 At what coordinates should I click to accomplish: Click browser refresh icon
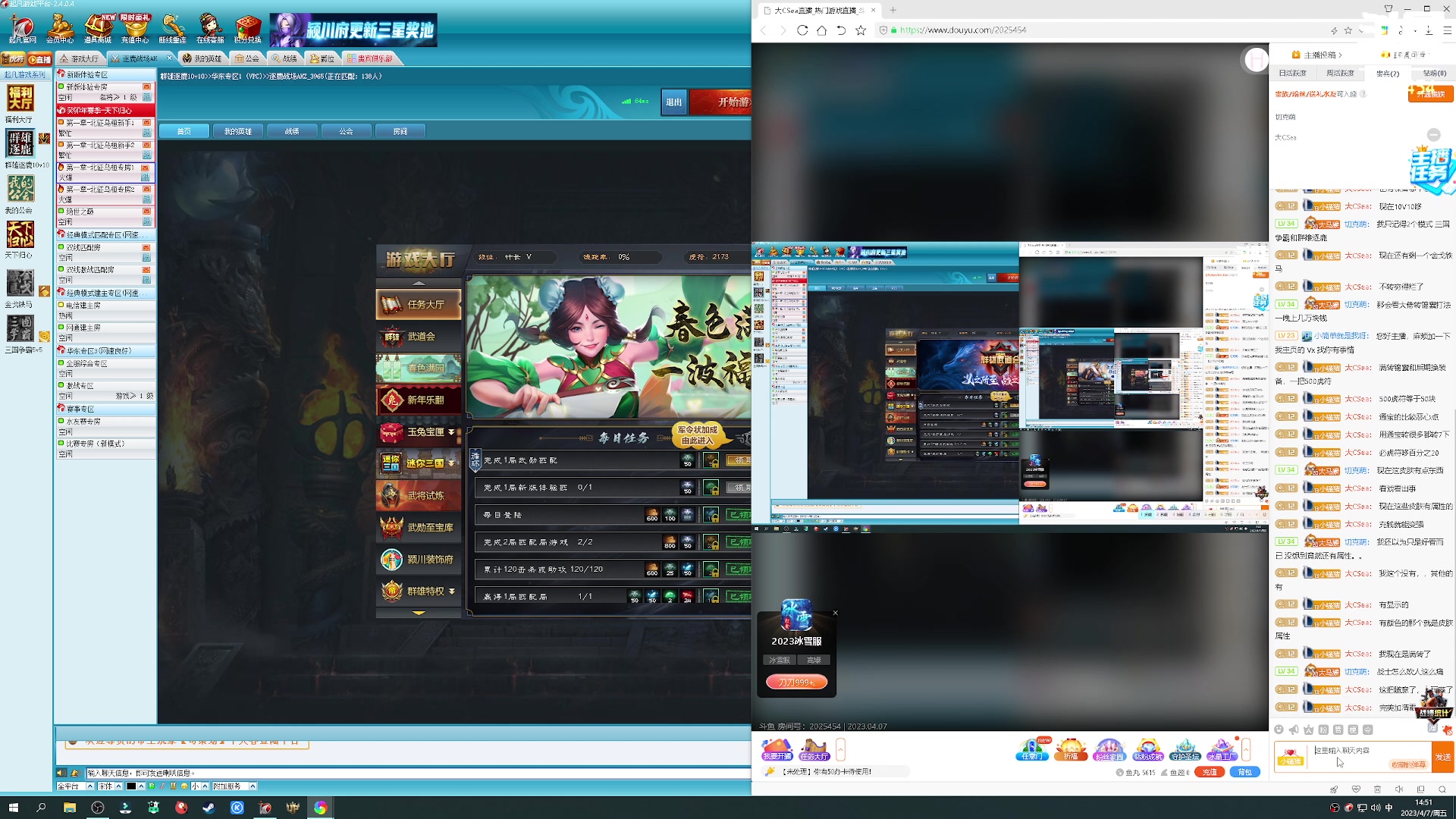802,30
